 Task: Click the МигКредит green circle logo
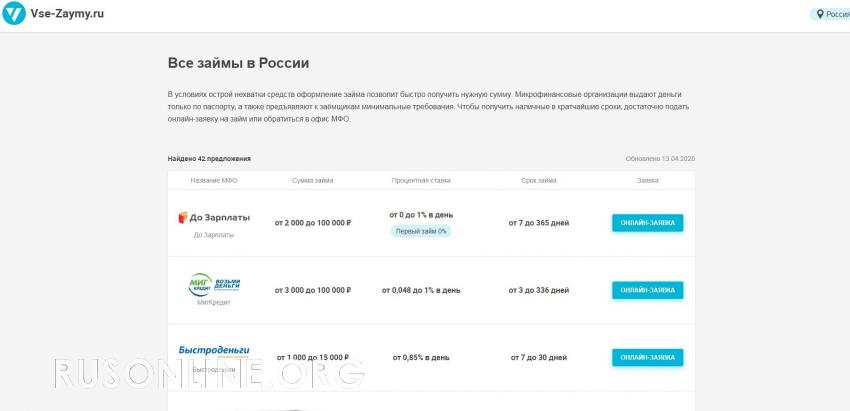click(201, 284)
